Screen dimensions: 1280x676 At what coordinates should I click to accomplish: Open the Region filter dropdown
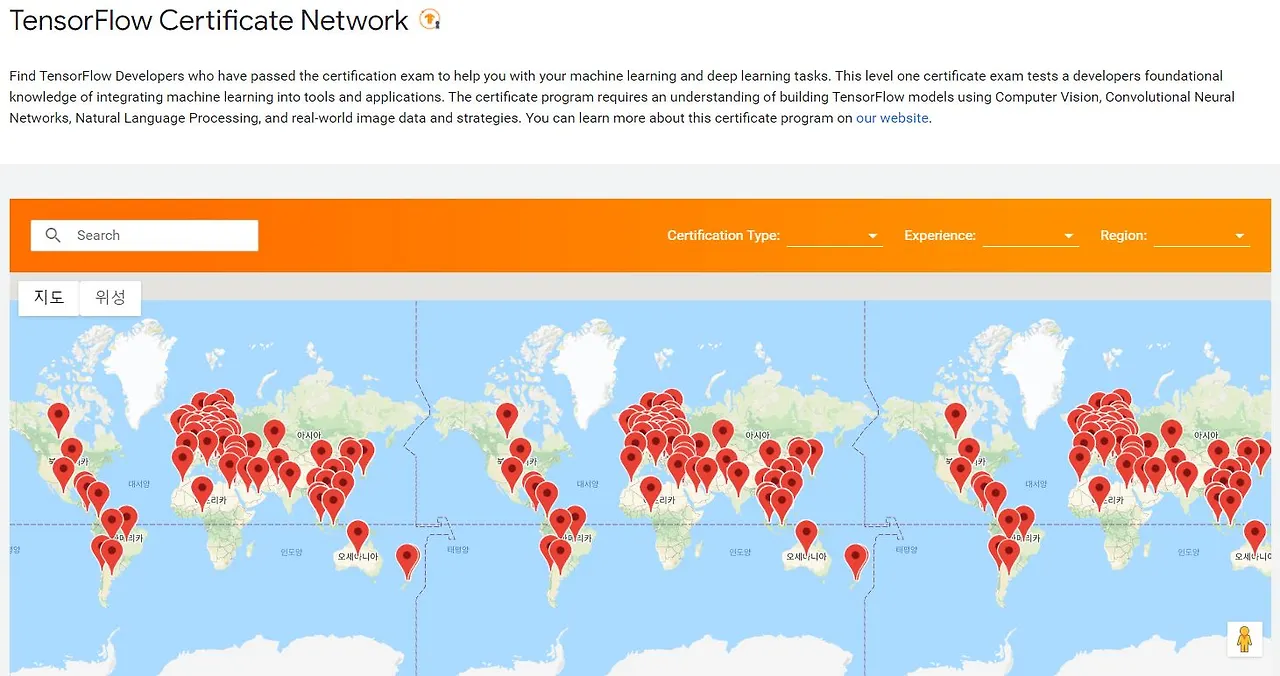click(x=1202, y=236)
